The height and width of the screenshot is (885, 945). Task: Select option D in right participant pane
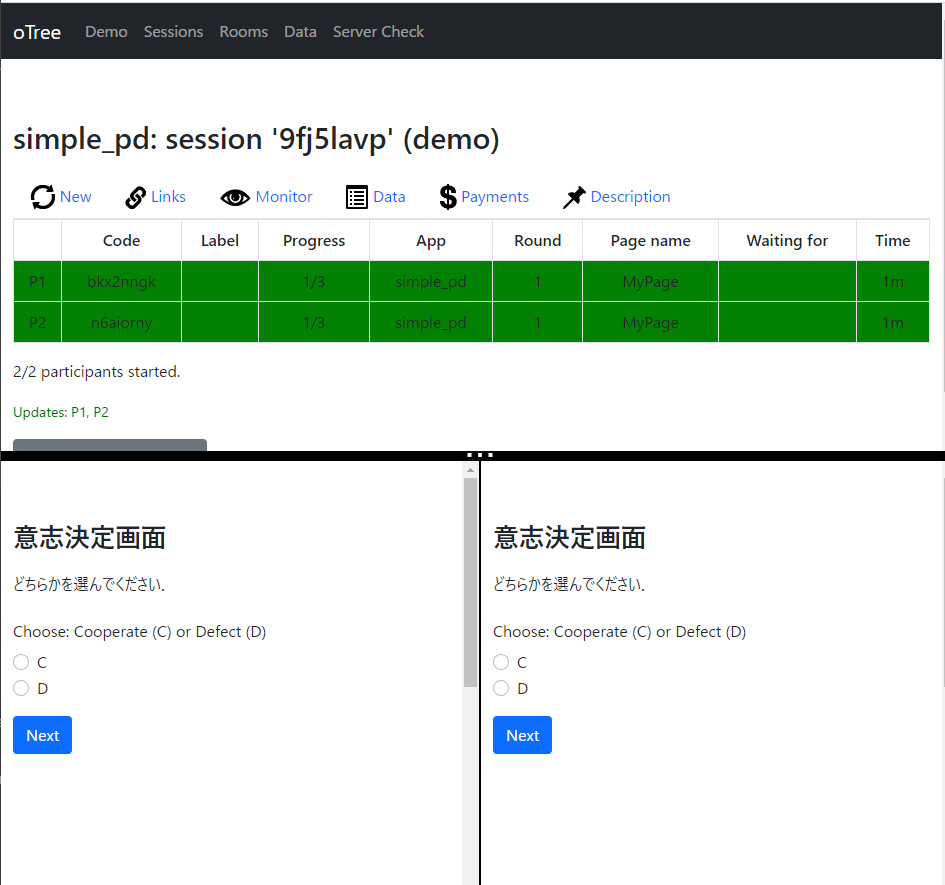click(x=501, y=688)
